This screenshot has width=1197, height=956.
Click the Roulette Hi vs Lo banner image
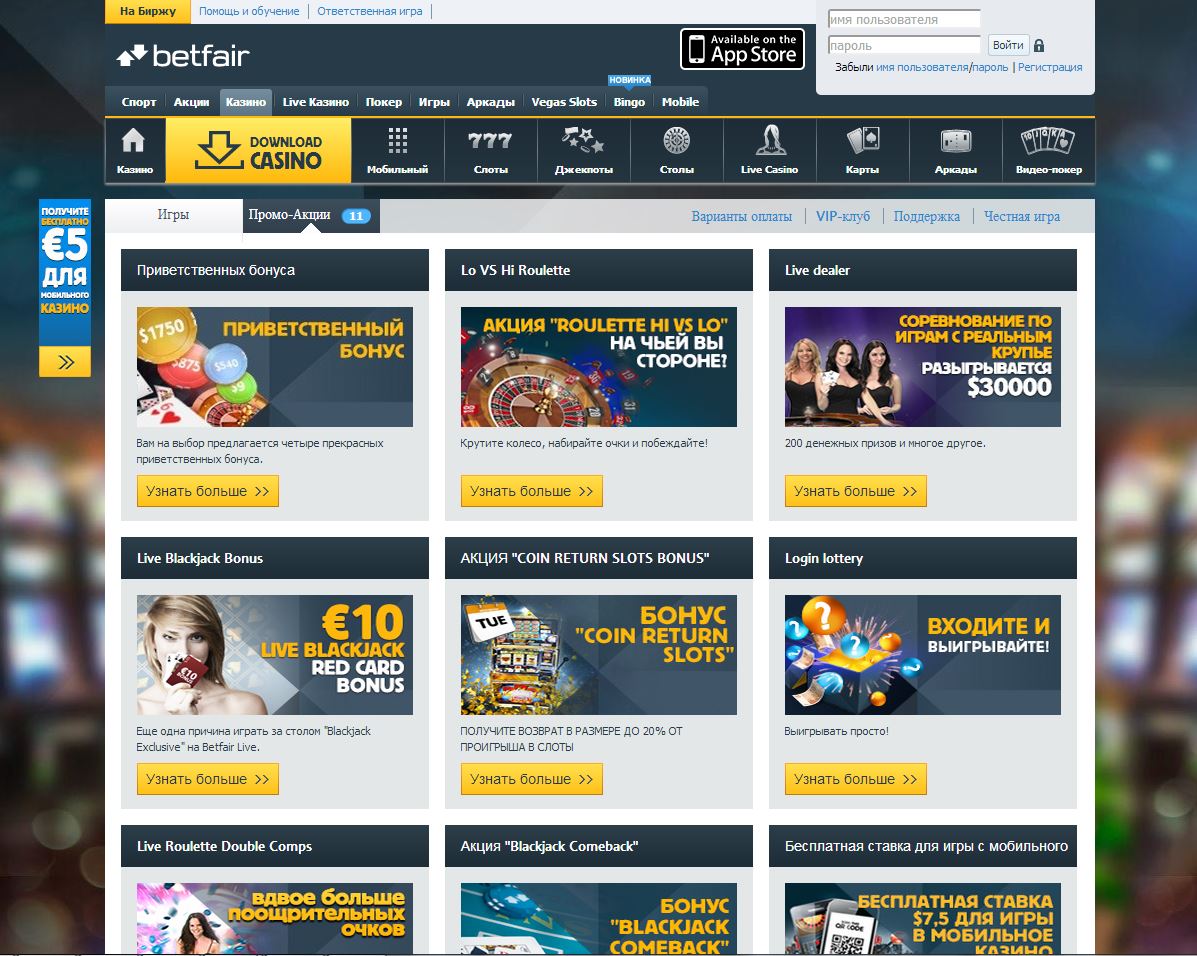(598, 367)
